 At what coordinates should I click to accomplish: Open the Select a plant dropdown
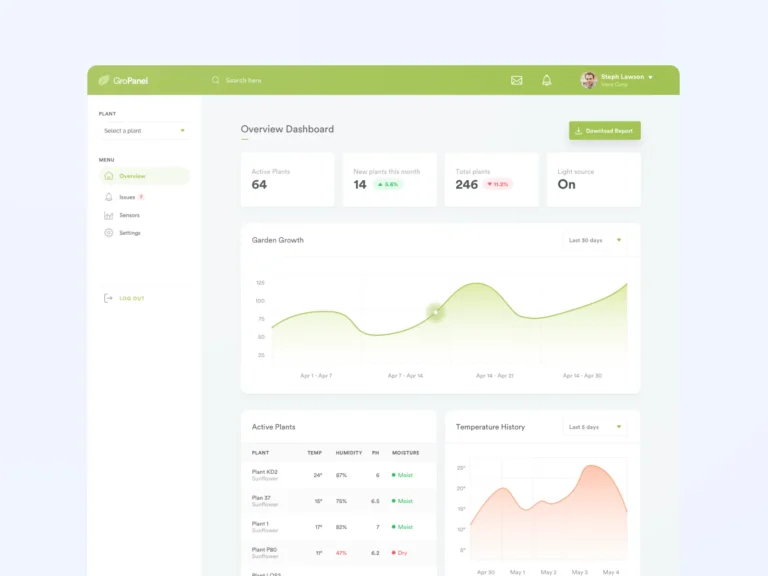click(x=144, y=131)
